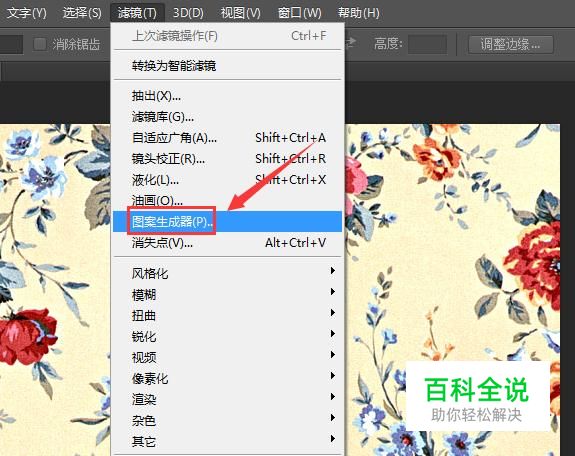
Task: Expand the 视频 submenu
Action: [227, 357]
